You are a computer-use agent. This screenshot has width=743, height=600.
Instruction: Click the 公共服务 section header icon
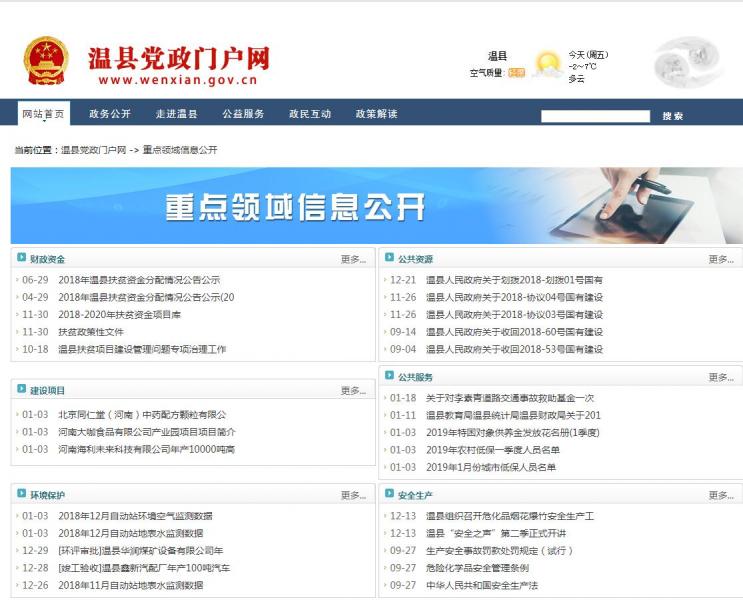click(390, 377)
